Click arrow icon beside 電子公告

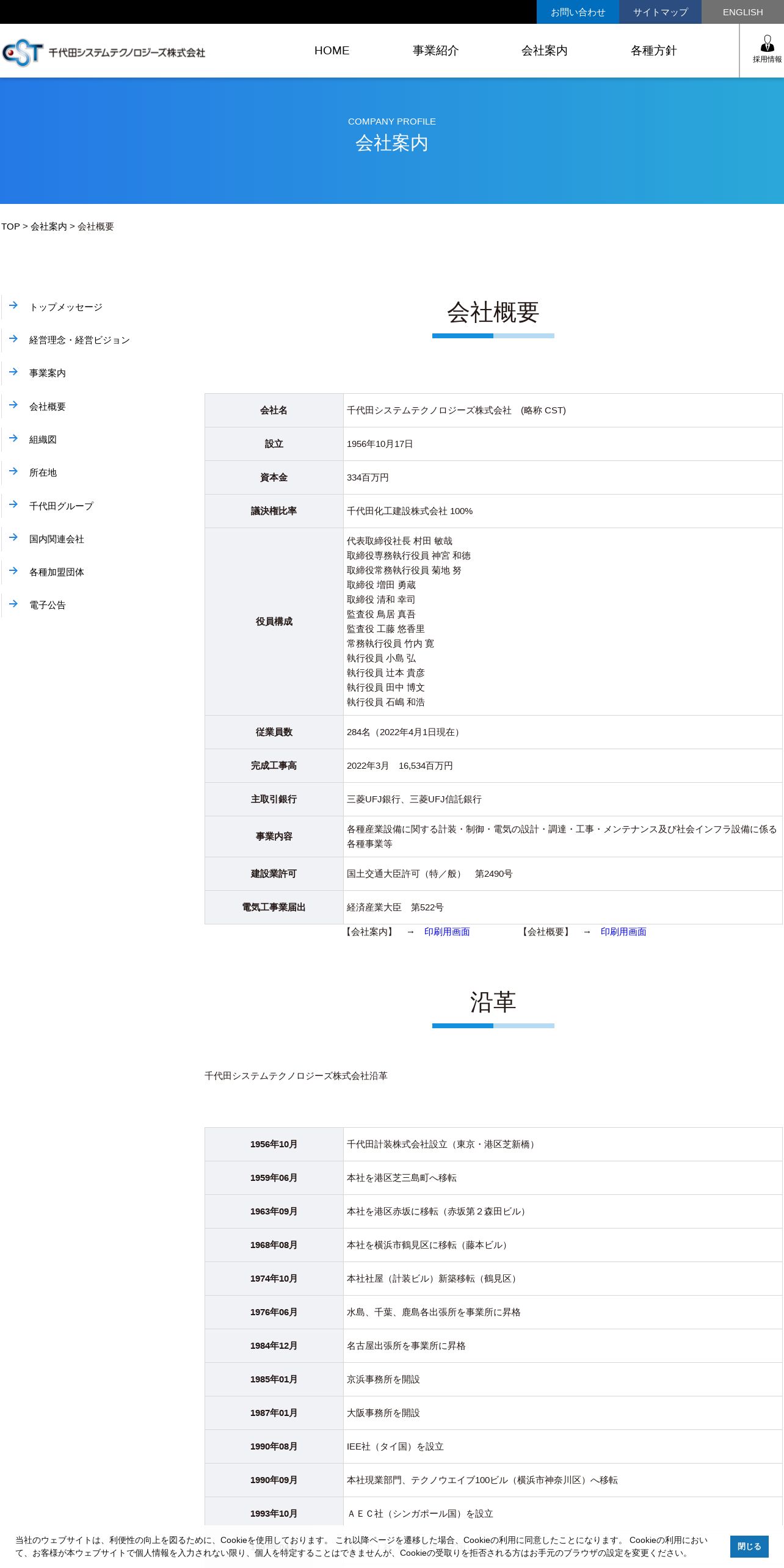(x=13, y=603)
